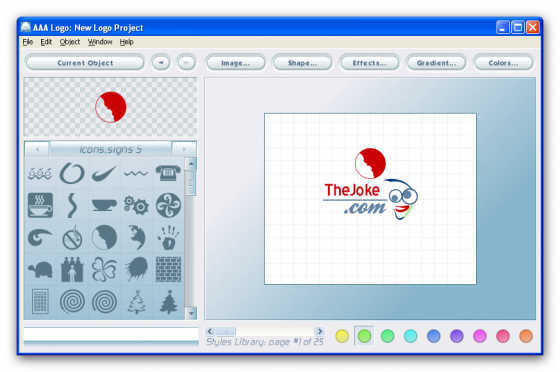Screen dimensions: 560x372
Task: Pick the calculator icon
Action: 40,302
